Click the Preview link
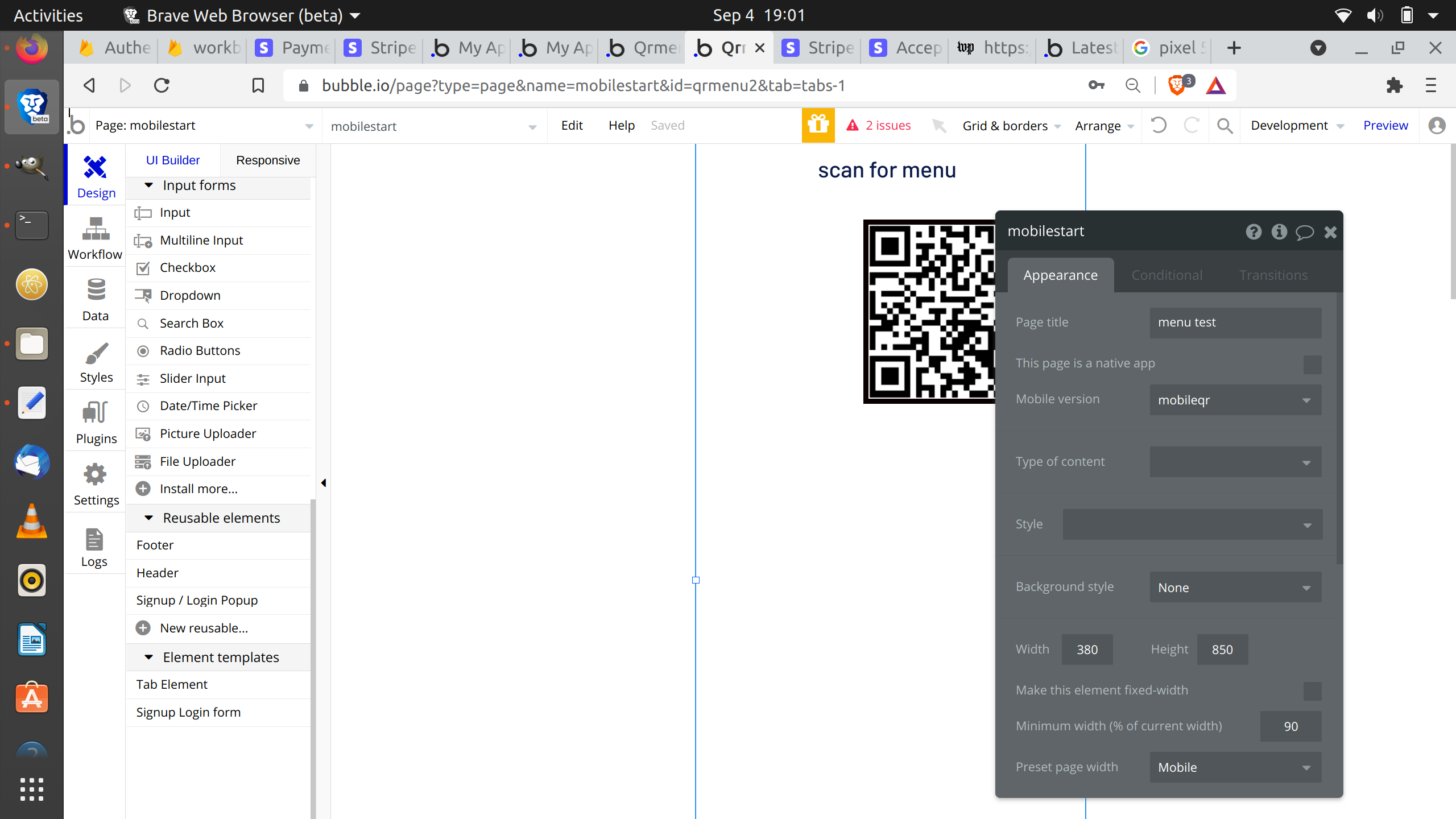 [x=1385, y=125]
